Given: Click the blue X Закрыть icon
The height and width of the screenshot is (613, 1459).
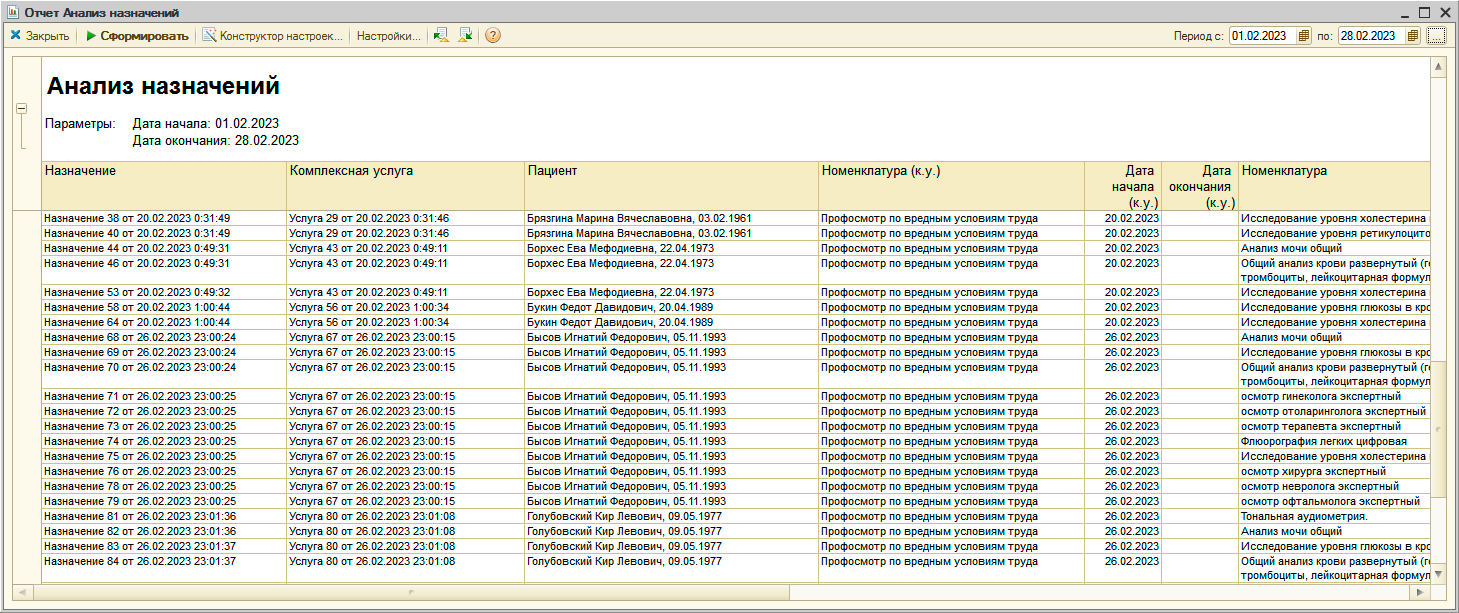Looking at the screenshot, I should pyautogui.click(x=16, y=36).
